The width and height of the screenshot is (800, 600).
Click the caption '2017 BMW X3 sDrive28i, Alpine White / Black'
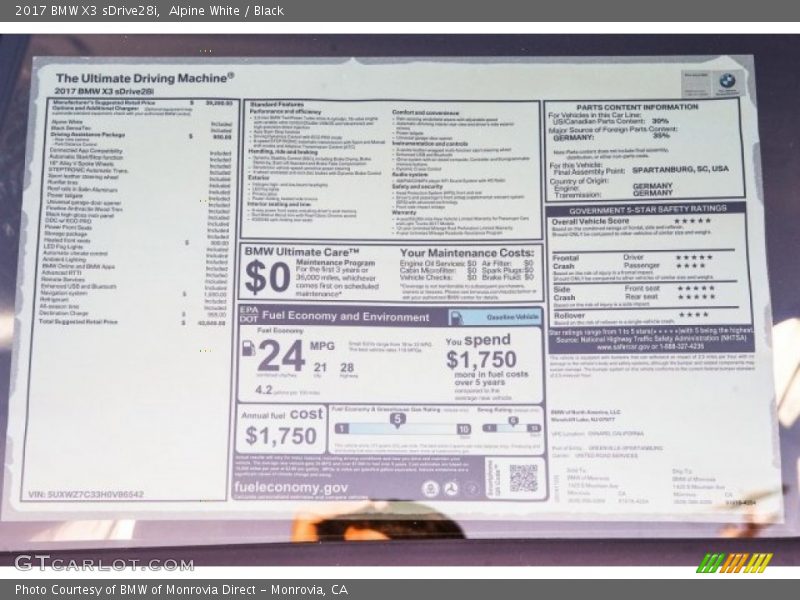point(149,11)
